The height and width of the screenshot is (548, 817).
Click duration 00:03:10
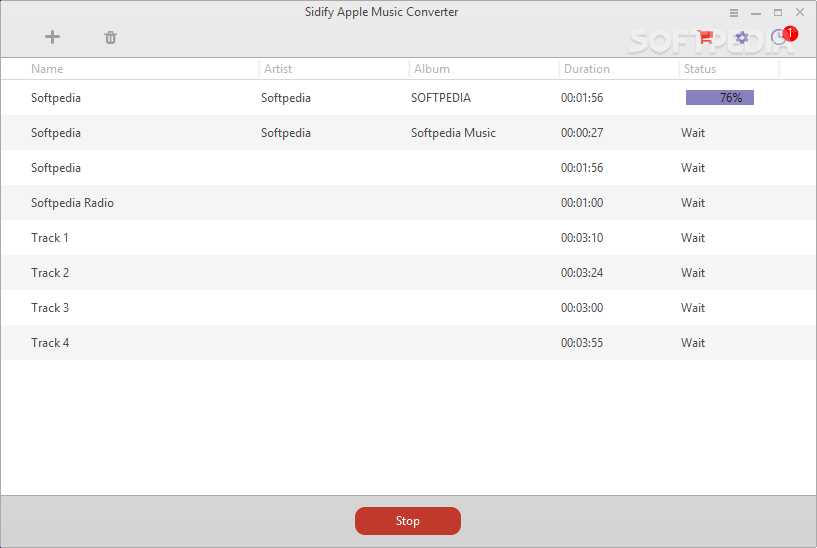pyautogui.click(x=582, y=238)
